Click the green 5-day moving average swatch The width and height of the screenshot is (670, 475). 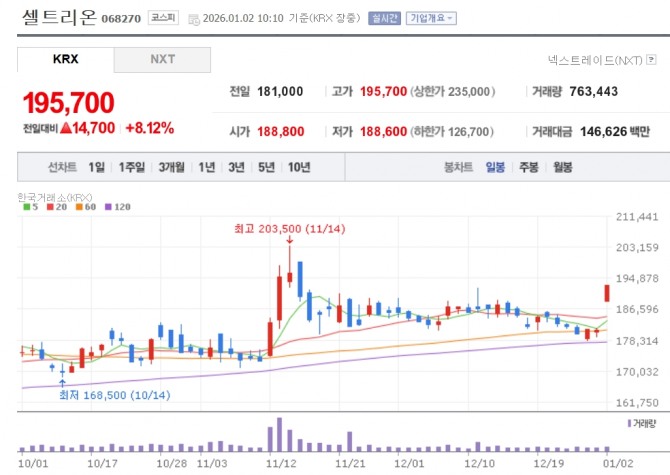click(26, 207)
